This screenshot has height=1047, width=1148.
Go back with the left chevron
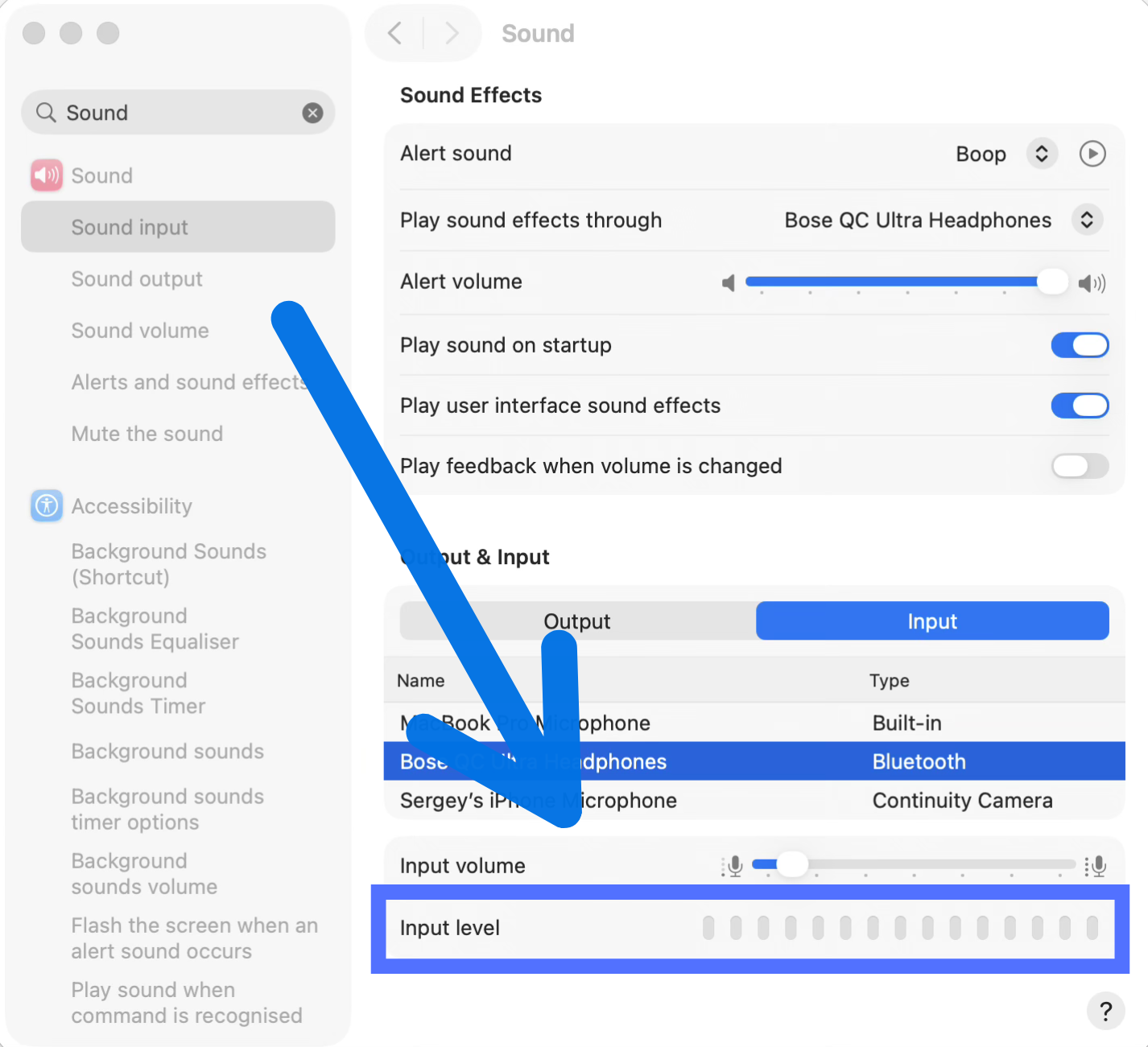tap(394, 33)
